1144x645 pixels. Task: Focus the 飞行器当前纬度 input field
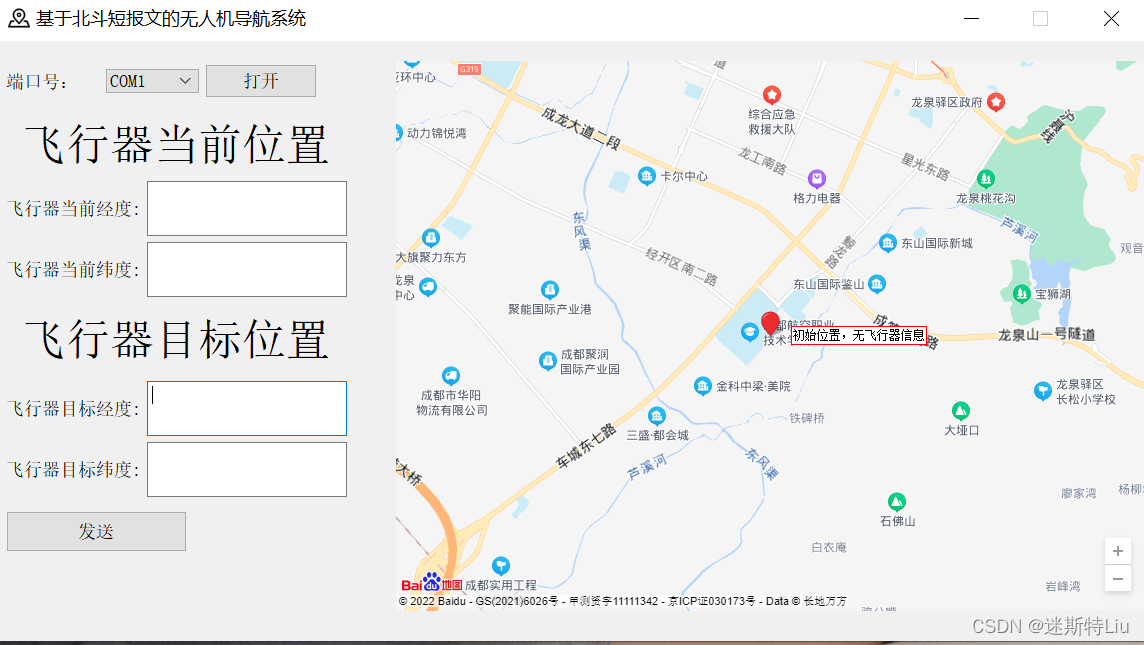click(x=247, y=270)
